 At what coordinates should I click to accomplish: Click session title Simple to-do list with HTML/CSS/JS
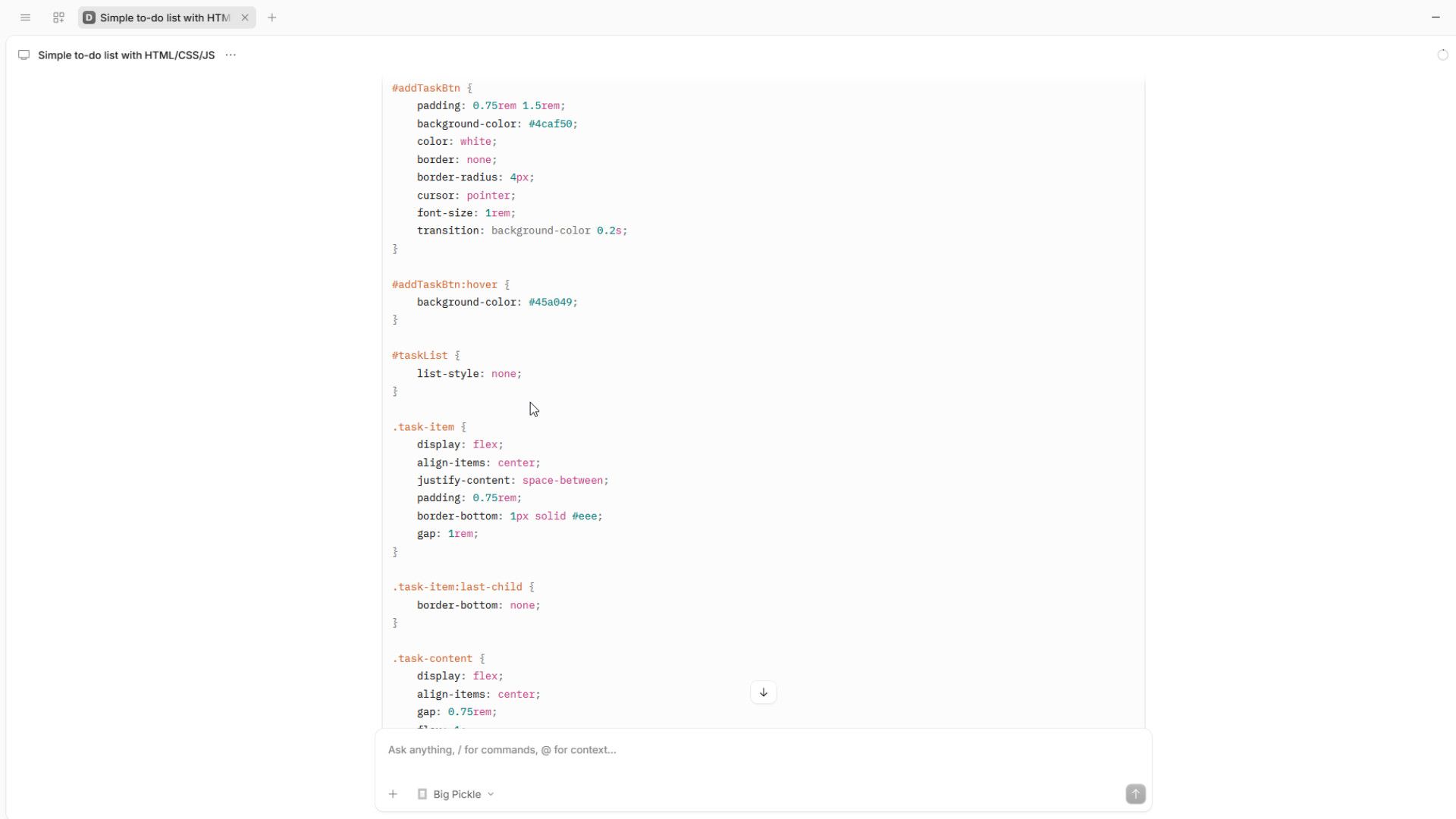point(127,55)
